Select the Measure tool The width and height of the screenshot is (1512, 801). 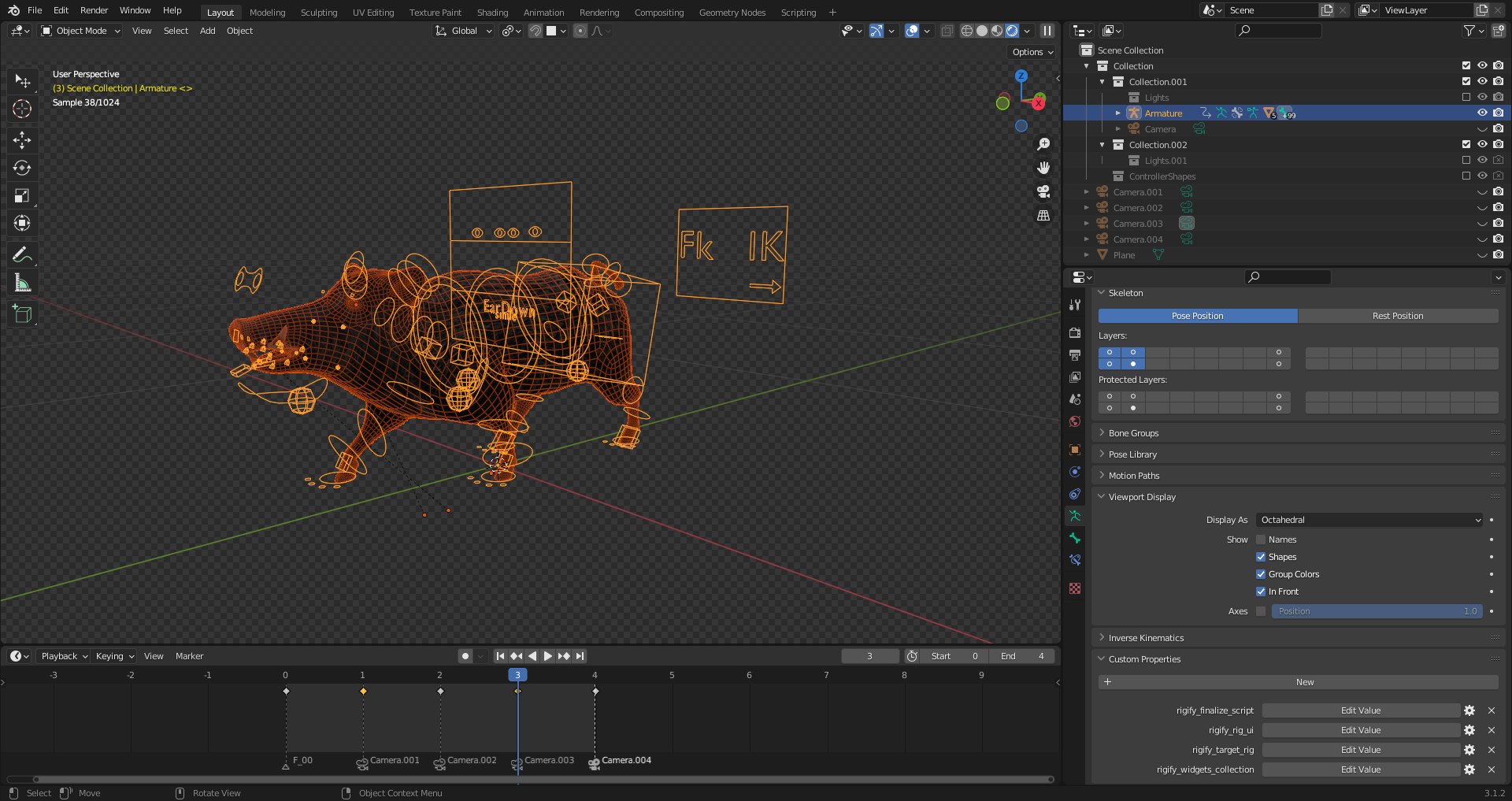point(22,282)
